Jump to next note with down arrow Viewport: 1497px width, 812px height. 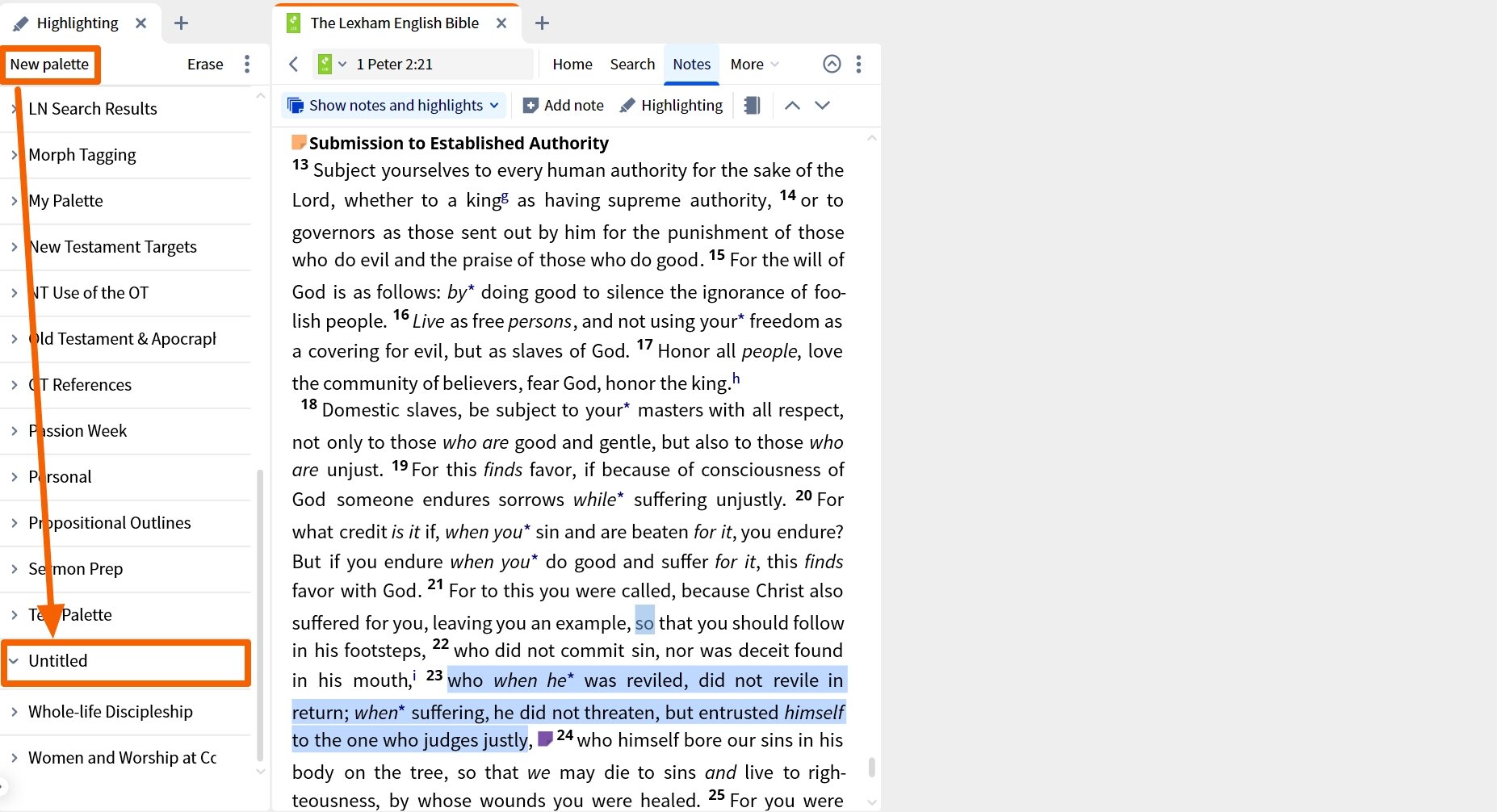pos(822,106)
